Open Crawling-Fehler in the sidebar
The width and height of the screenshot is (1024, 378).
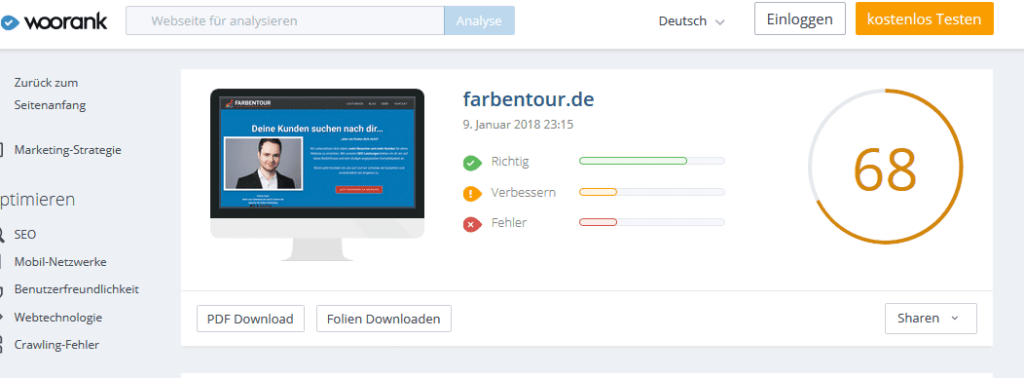[x=57, y=345]
